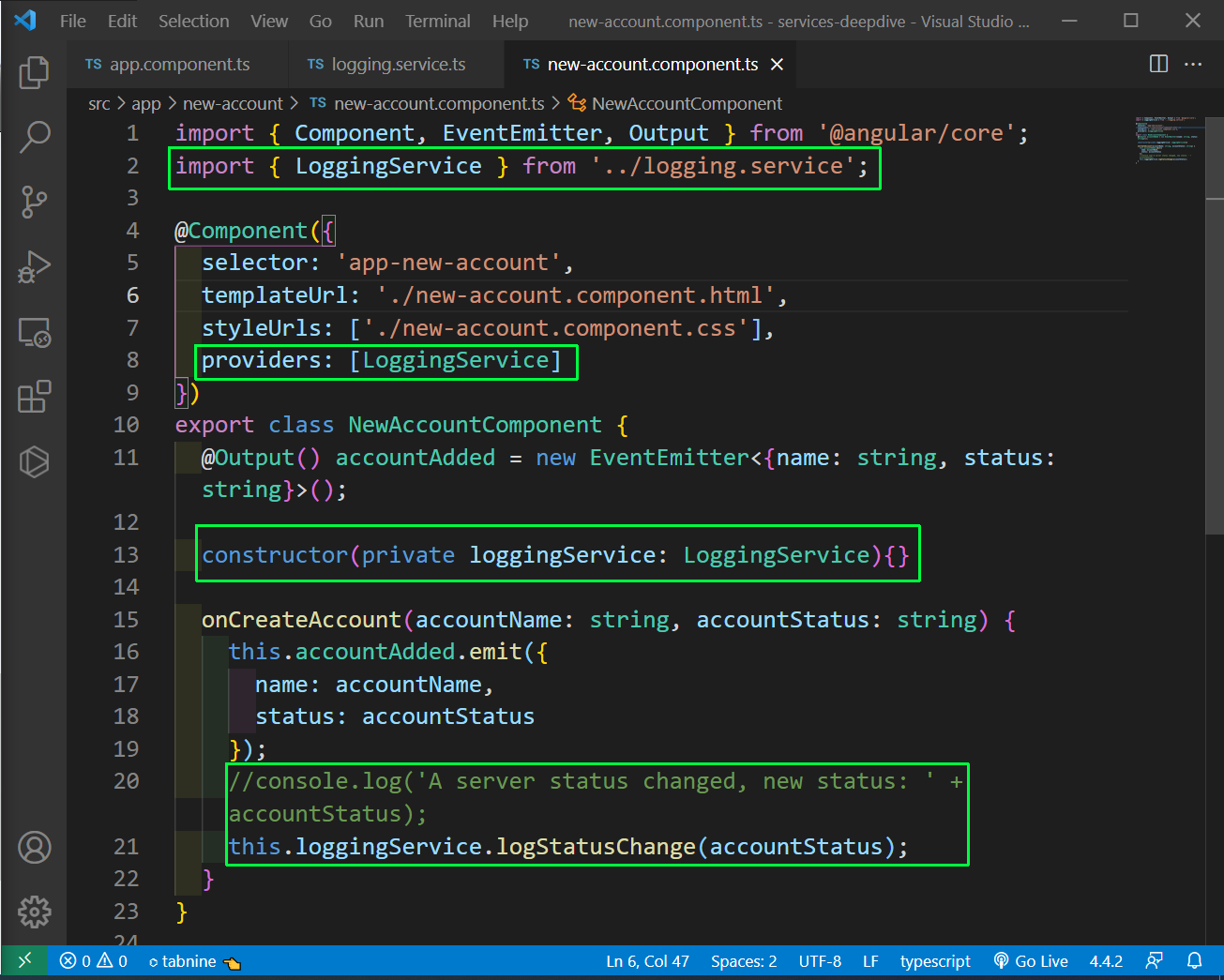Click 'onCreateAccount' method name on line 15
The width and height of the screenshot is (1224, 980).
(301, 619)
